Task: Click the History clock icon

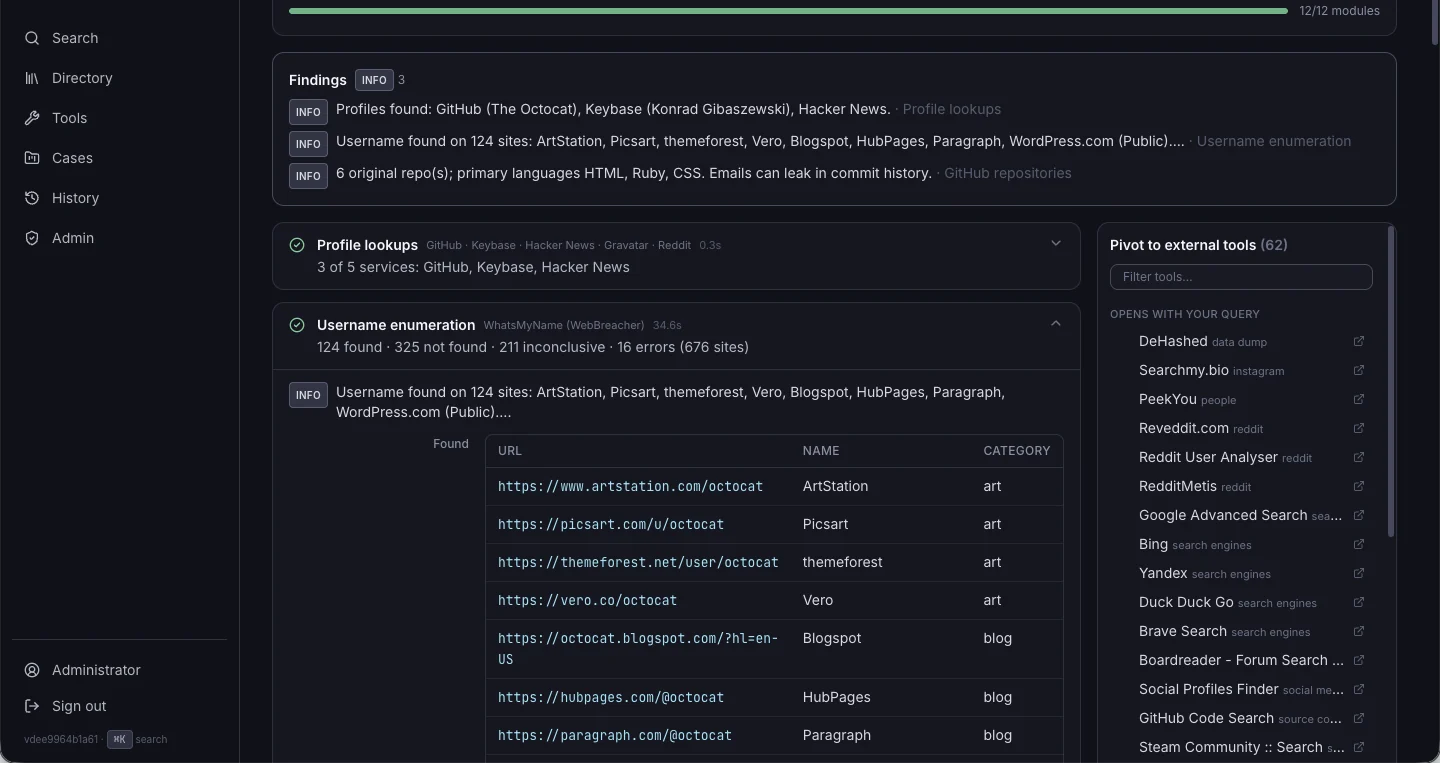Action: point(32,198)
